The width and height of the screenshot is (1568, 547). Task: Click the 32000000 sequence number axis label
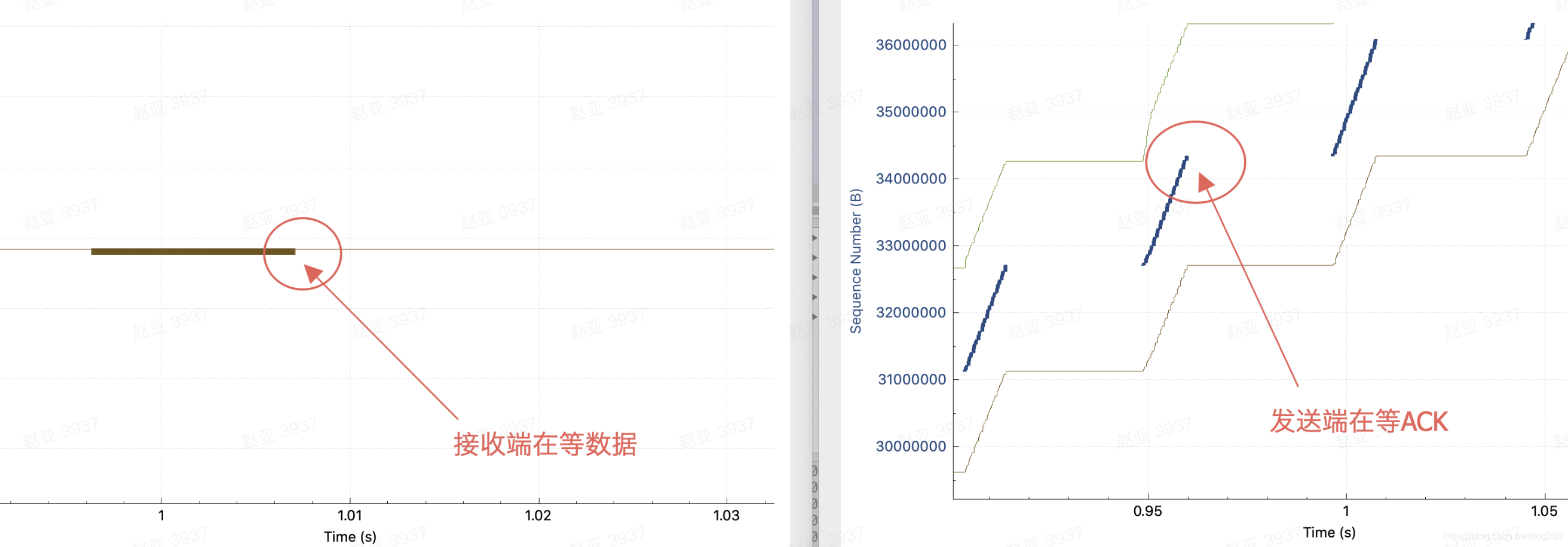coord(911,313)
